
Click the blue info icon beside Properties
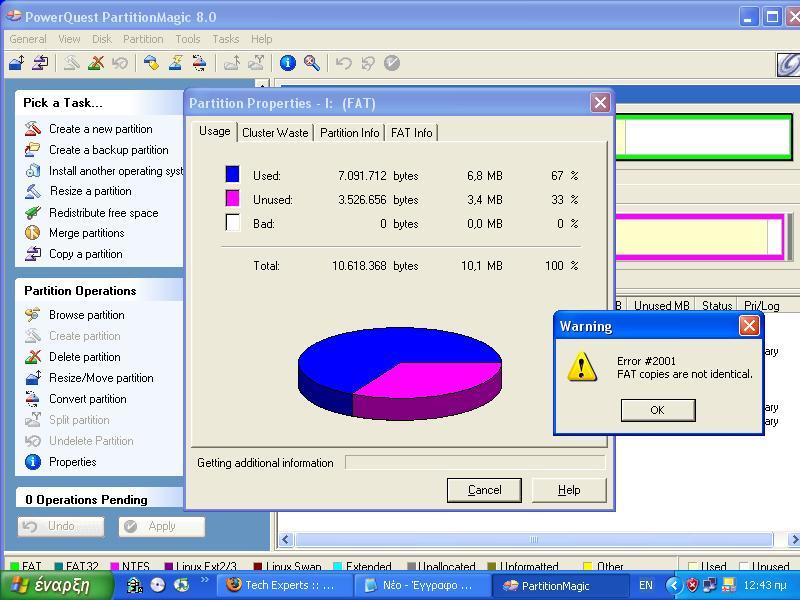pyautogui.click(x=33, y=462)
